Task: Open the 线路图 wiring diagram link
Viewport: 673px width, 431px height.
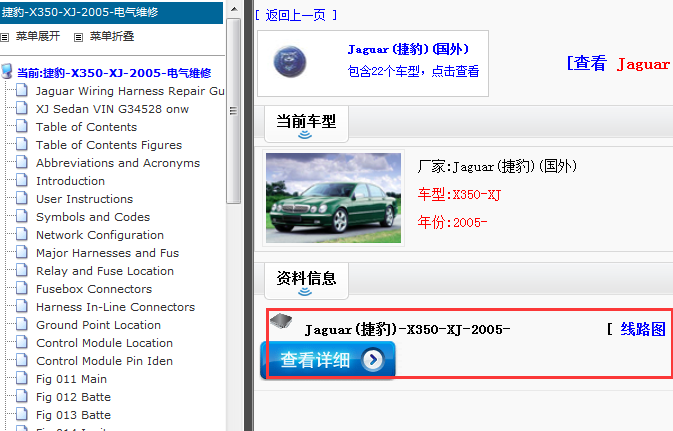Action: [643, 329]
